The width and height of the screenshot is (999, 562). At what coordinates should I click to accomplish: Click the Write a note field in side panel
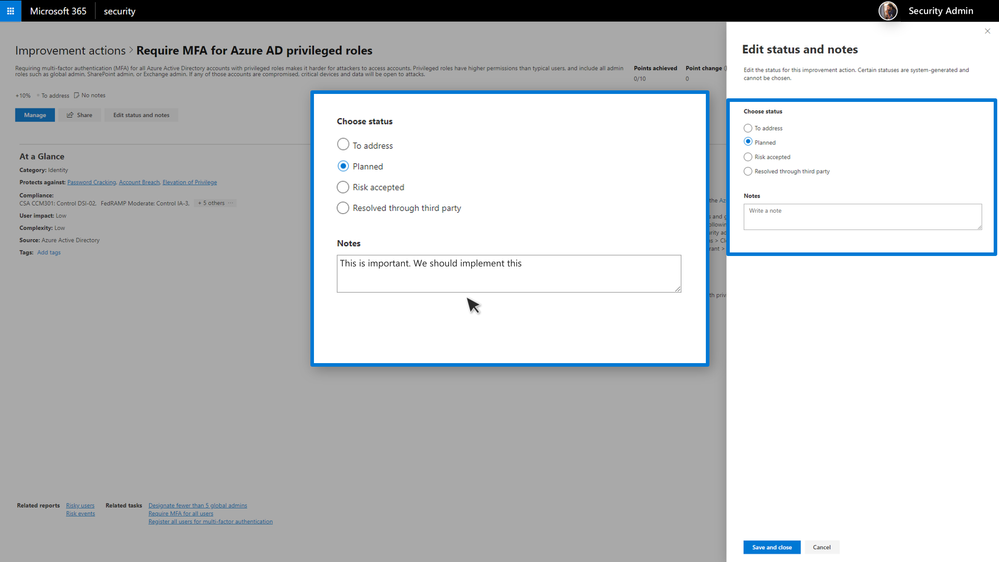pos(862,217)
